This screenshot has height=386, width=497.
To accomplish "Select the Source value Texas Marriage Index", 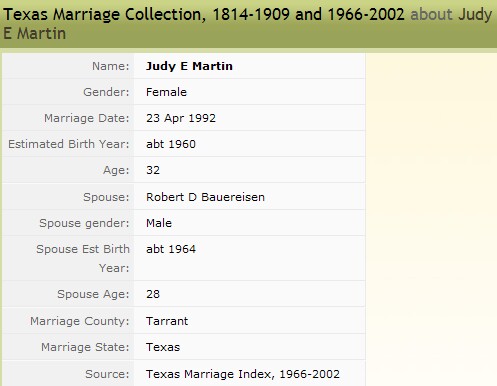I will (x=243, y=374).
